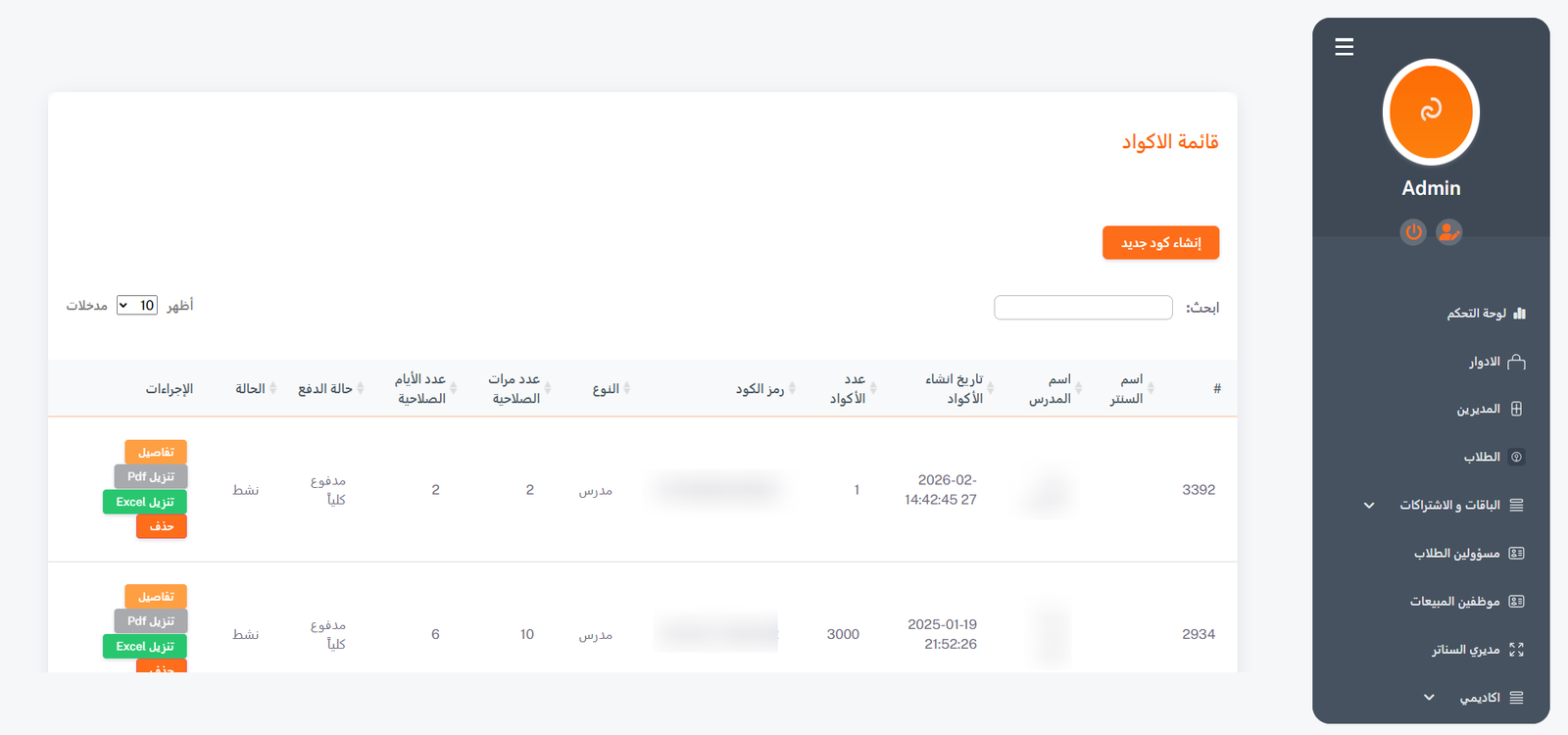Click the إنشاء كود جديد button
1568x735 pixels.
(x=1160, y=242)
